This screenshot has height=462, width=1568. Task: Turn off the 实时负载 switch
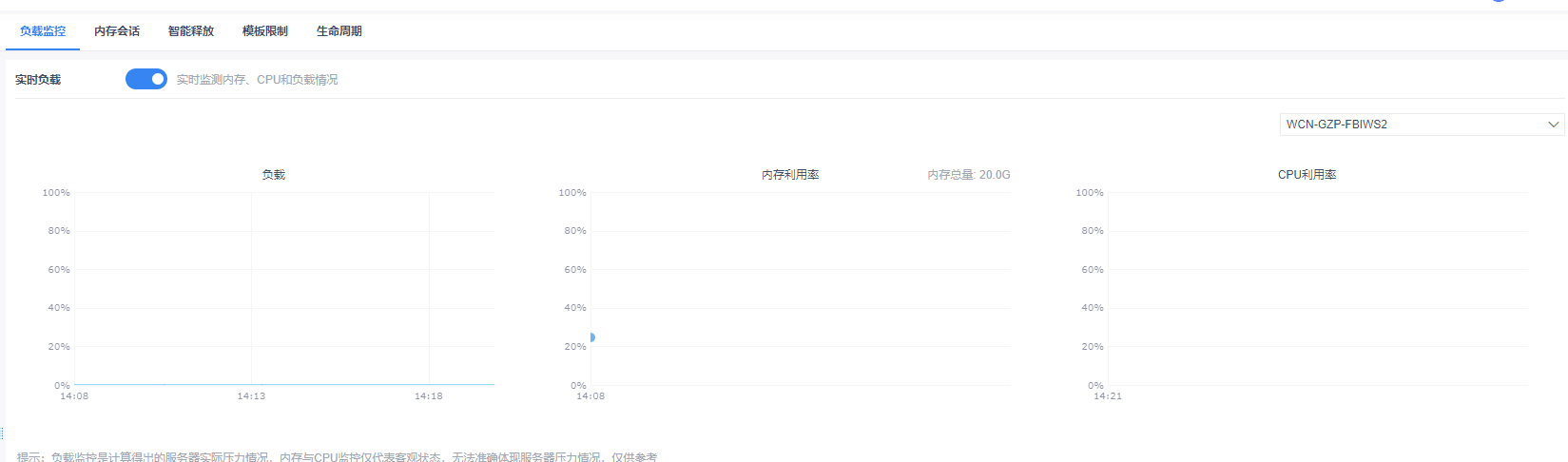pos(146,79)
